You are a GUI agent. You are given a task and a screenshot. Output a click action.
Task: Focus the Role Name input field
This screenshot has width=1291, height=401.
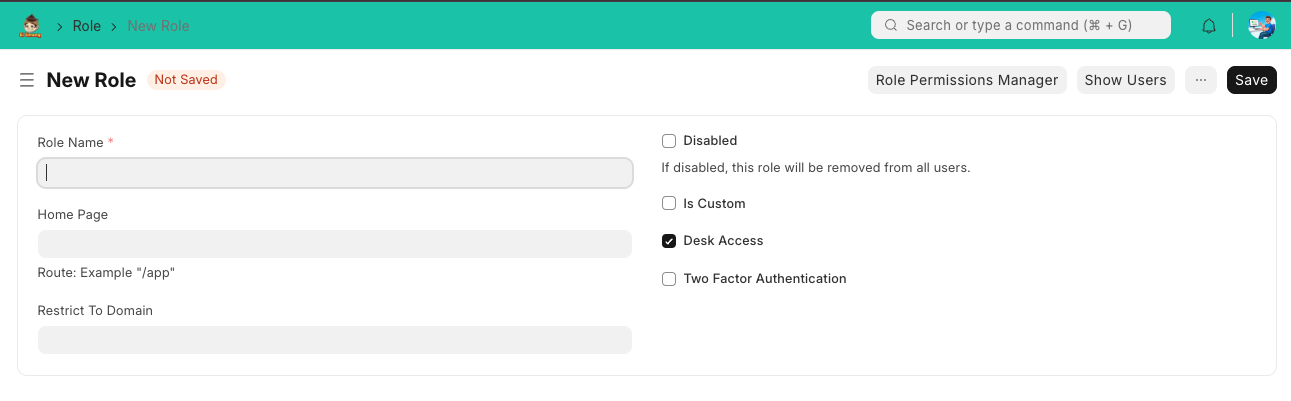(334, 173)
